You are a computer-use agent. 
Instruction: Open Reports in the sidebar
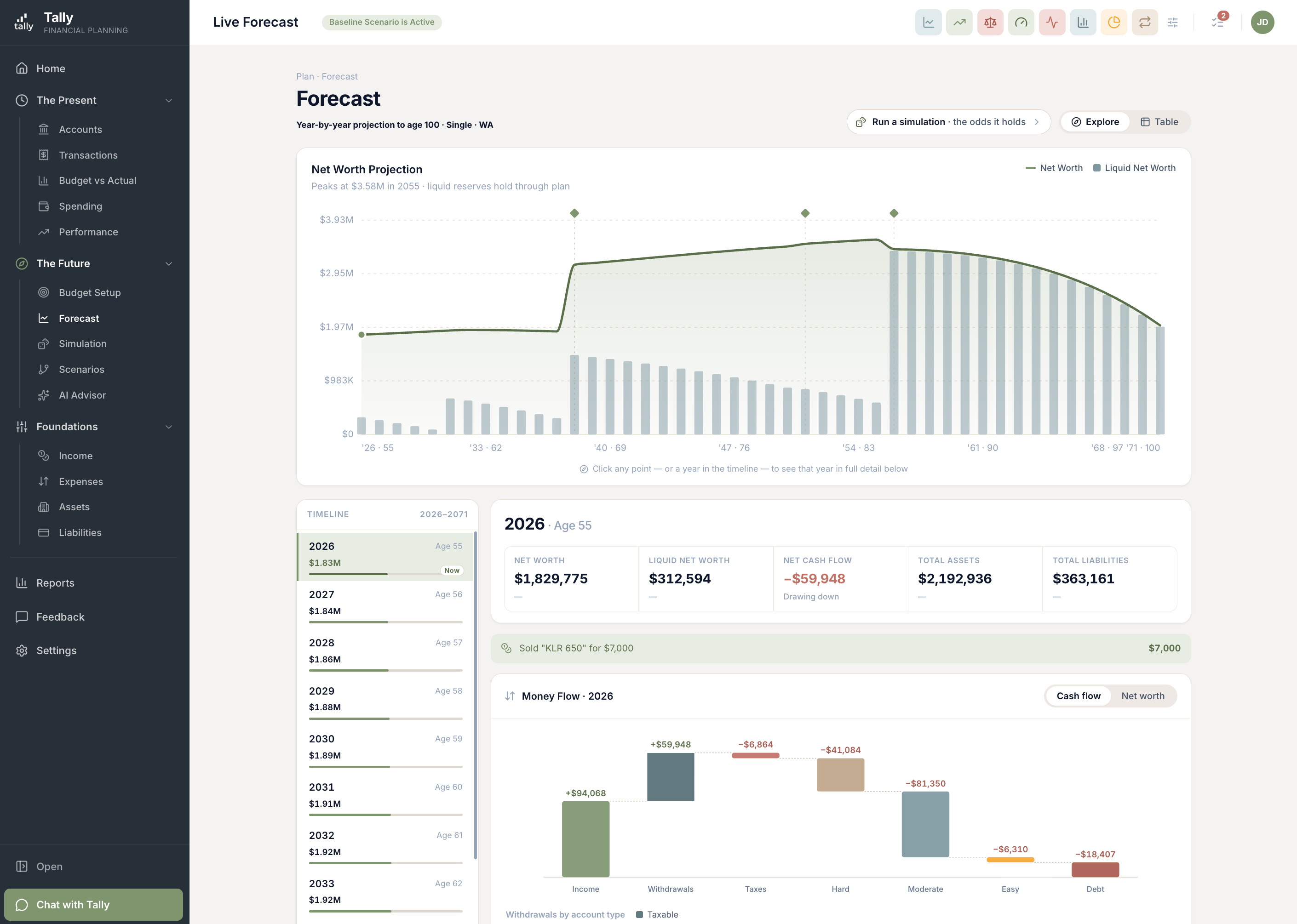pos(94,582)
